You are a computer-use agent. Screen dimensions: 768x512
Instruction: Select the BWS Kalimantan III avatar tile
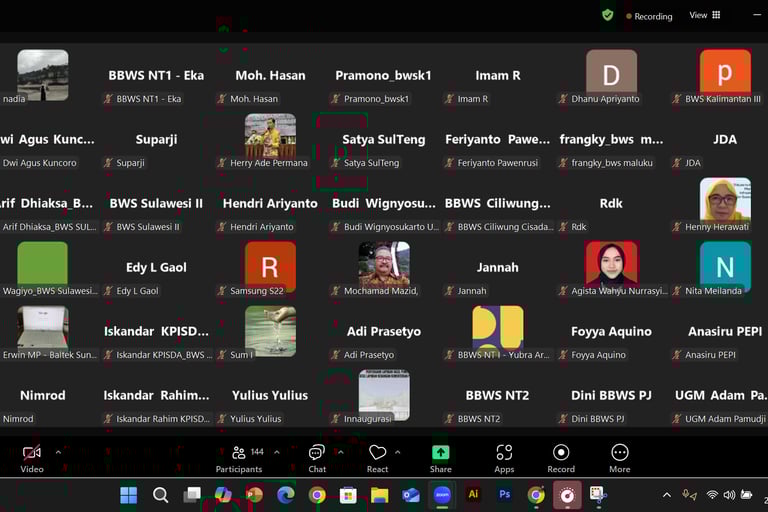(x=725, y=73)
